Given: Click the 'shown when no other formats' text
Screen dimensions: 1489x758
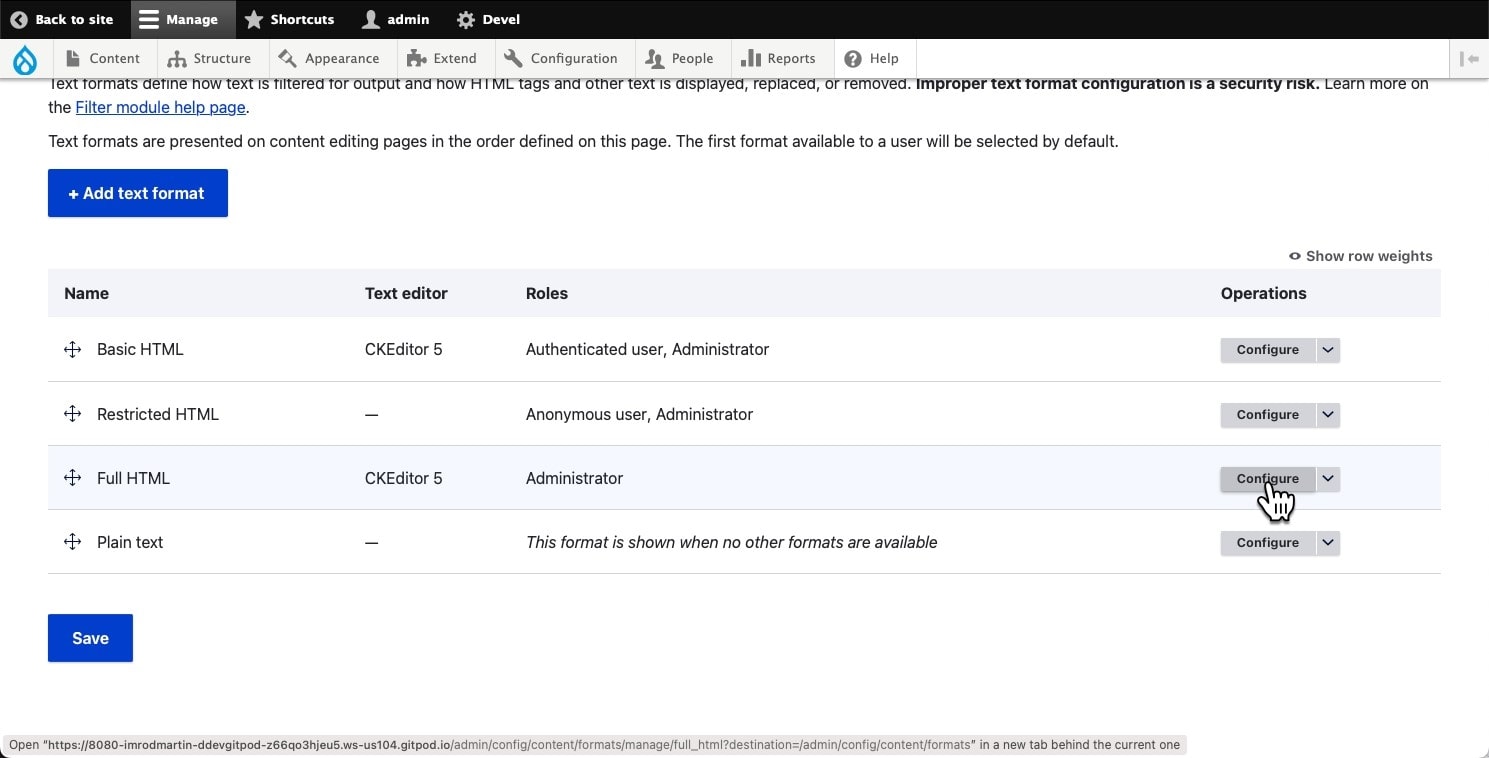Looking at the screenshot, I should coord(731,542).
